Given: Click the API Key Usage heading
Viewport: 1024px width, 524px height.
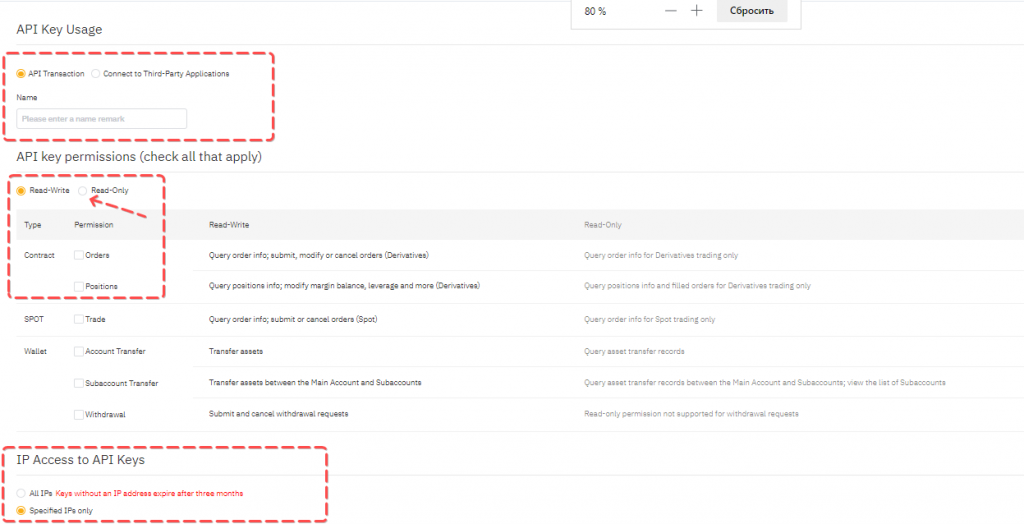Looking at the screenshot, I should tap(59, 29).
